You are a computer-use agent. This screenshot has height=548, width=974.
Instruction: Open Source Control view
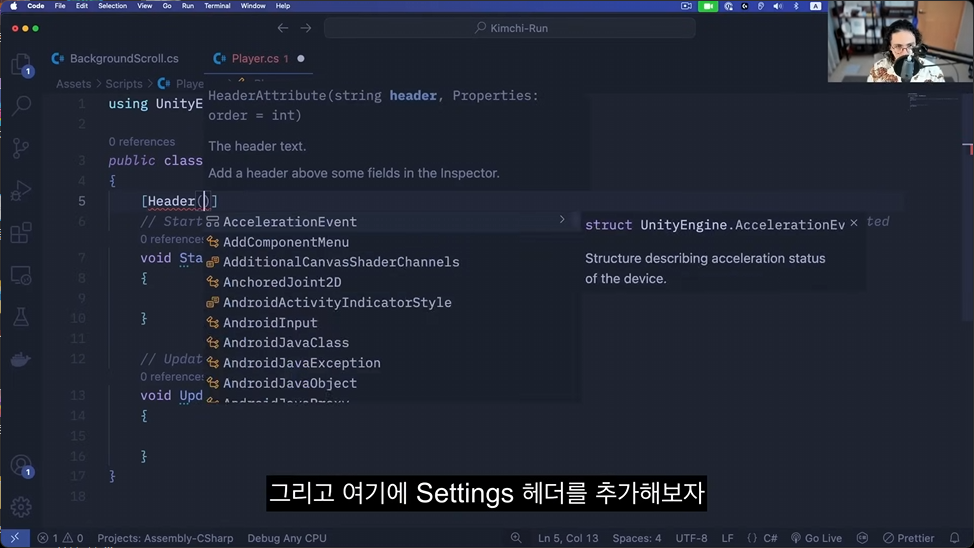(21, 148)
